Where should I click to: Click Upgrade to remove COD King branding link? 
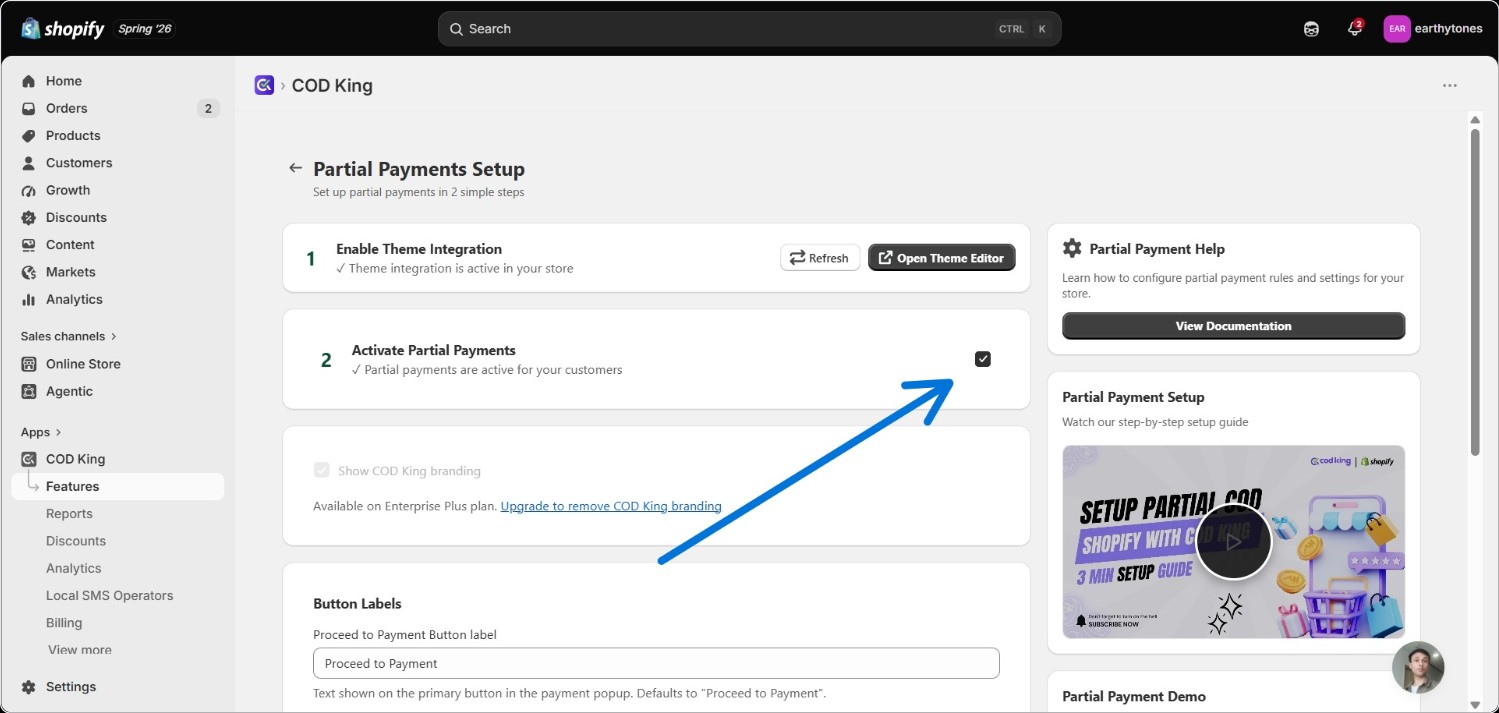(611, 506)
